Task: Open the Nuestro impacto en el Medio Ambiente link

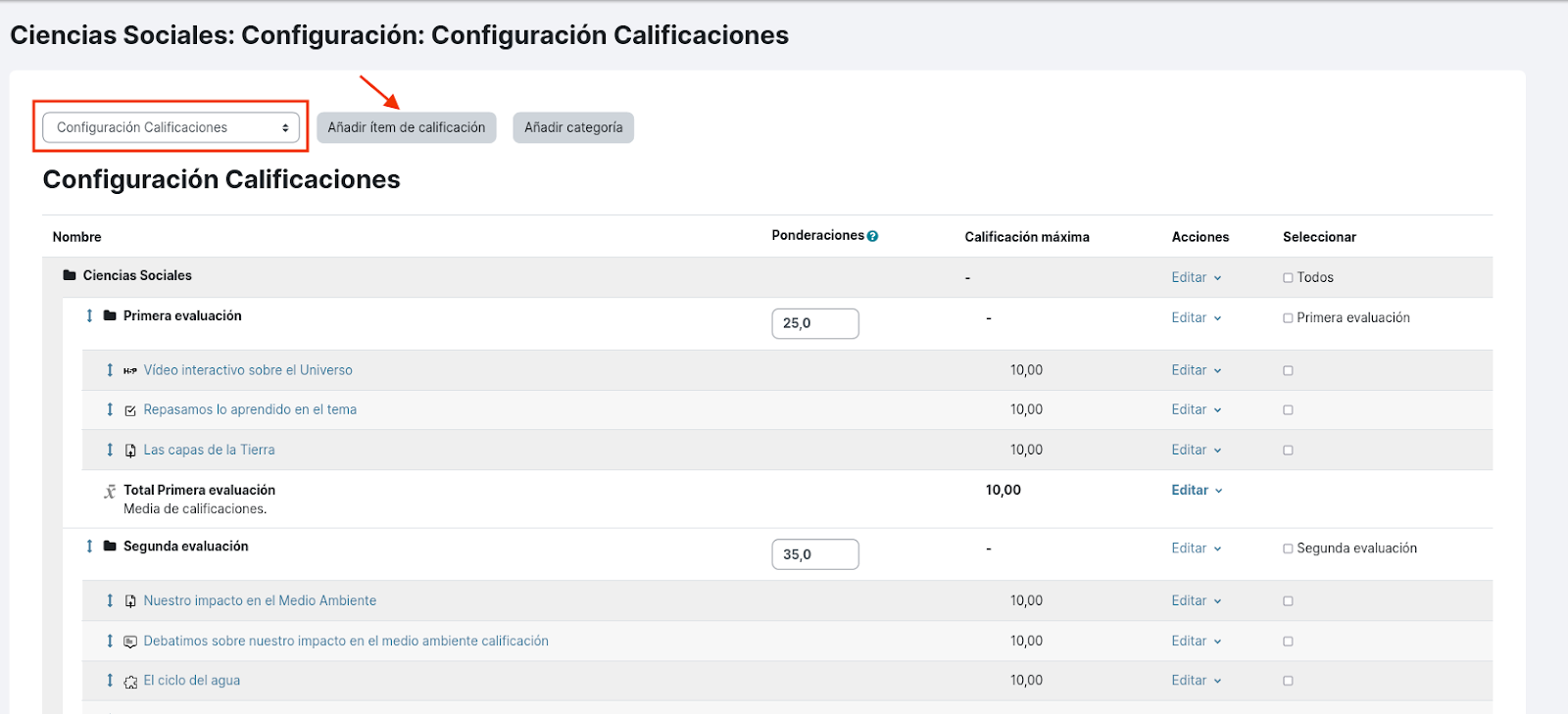Action: tap(260, 600)
